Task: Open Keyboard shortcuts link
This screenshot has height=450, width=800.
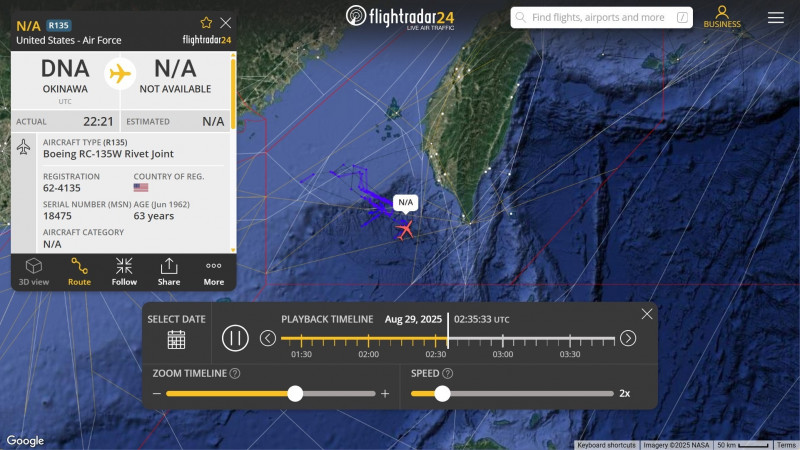Action: point(606,445)
